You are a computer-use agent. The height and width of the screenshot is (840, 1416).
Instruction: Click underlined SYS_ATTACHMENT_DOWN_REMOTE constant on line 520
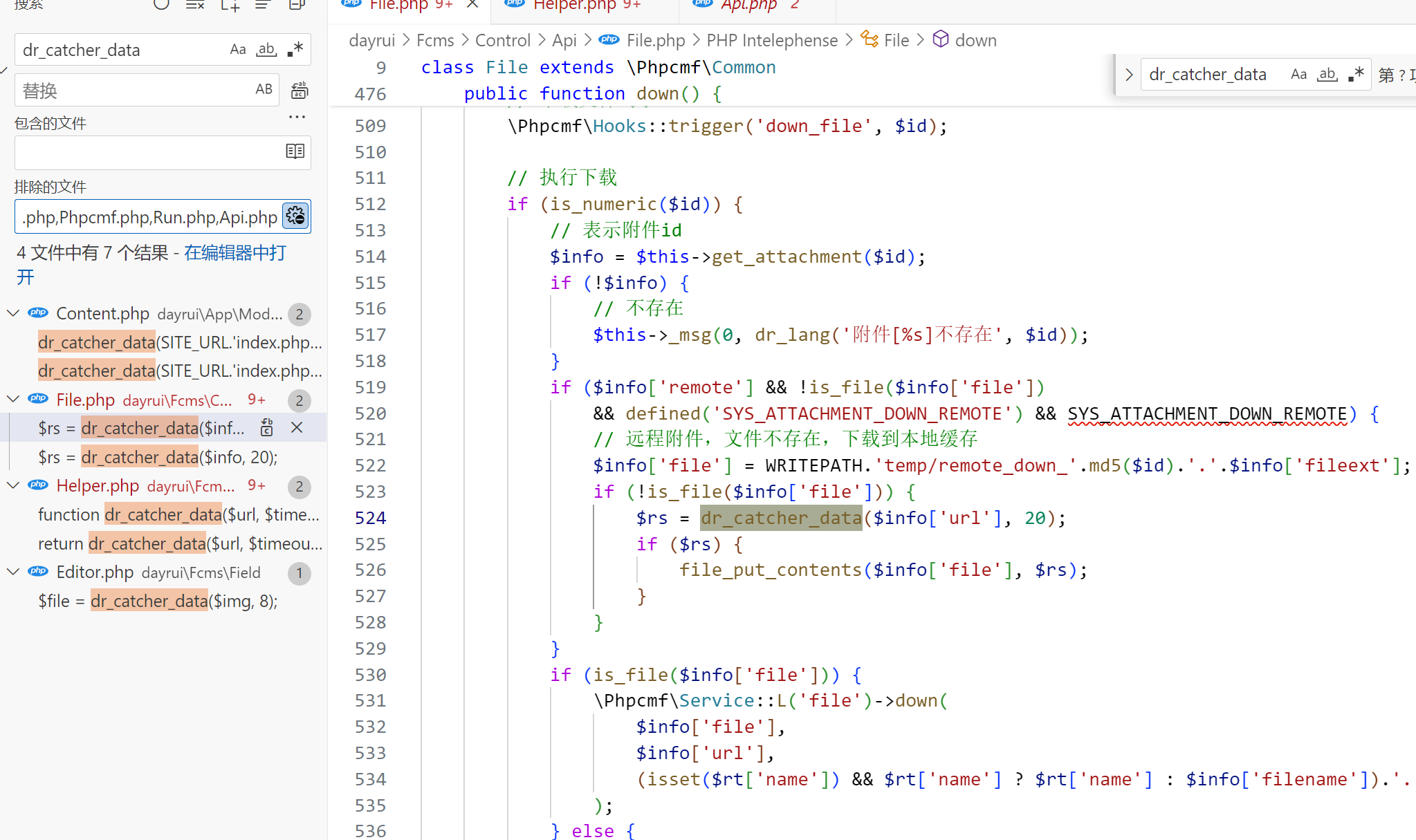point(1207,413)
